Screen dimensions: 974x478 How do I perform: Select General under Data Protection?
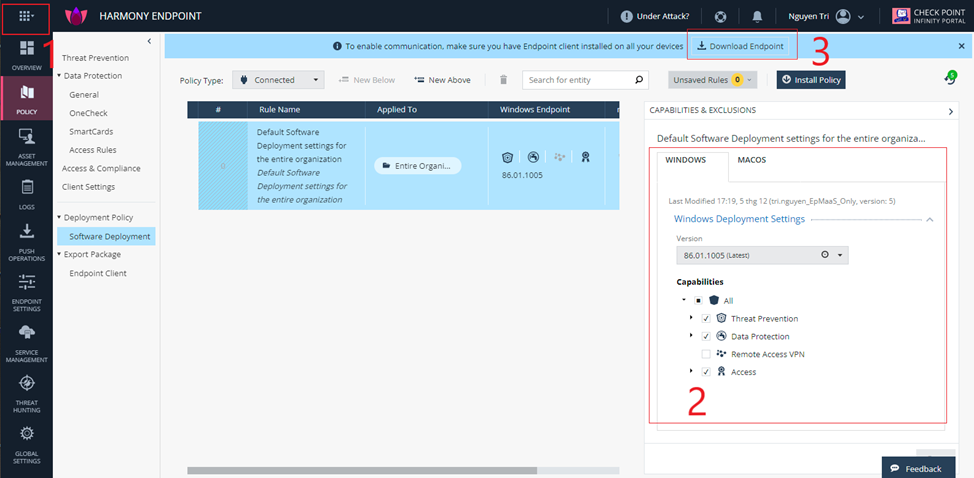click(84, 95)
